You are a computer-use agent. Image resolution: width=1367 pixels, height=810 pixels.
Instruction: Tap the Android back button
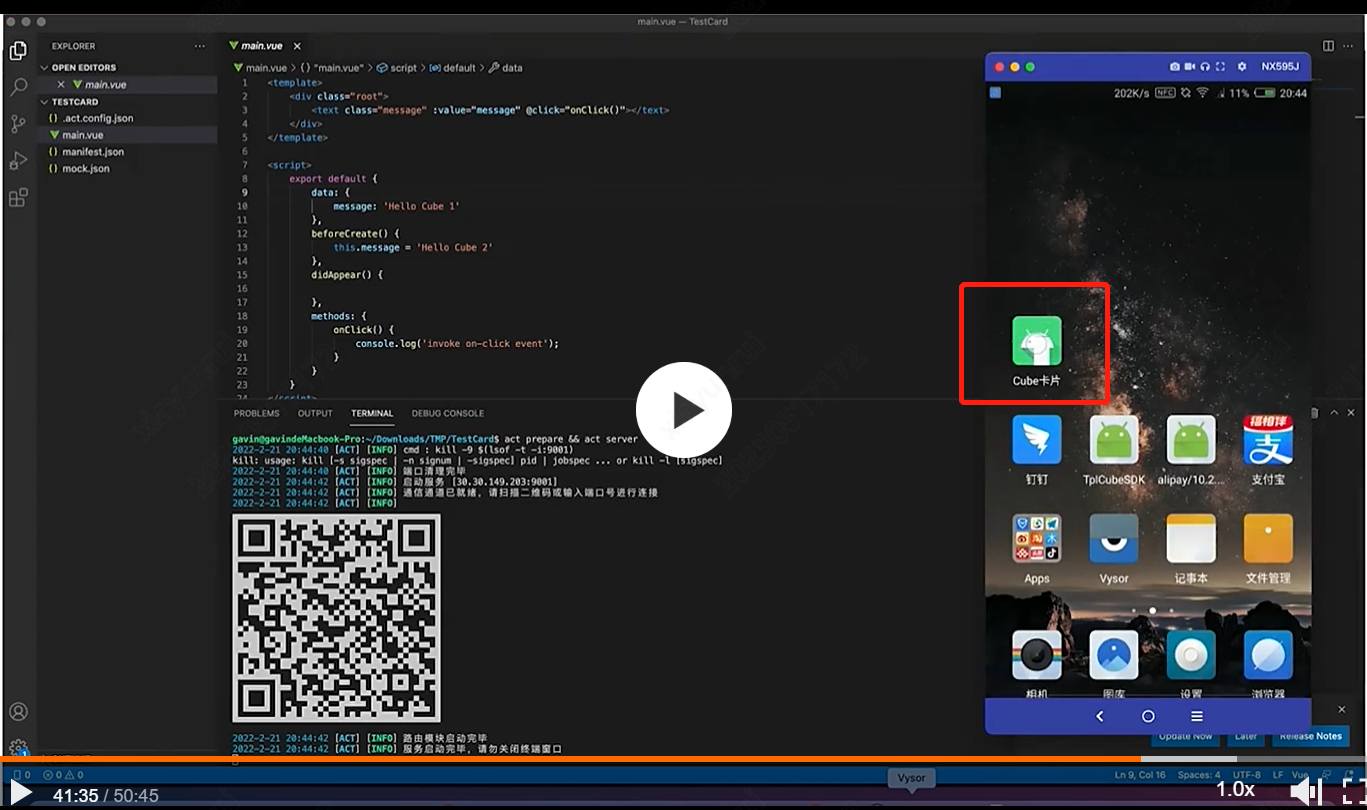[1100, 716]
